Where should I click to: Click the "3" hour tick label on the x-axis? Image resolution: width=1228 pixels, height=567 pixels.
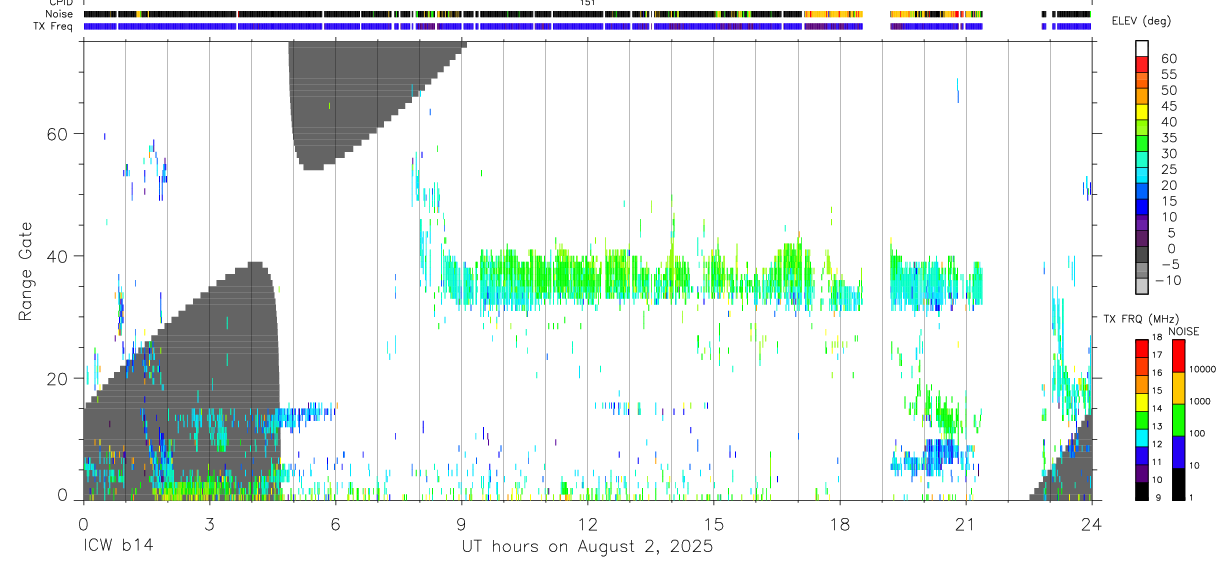209,524
